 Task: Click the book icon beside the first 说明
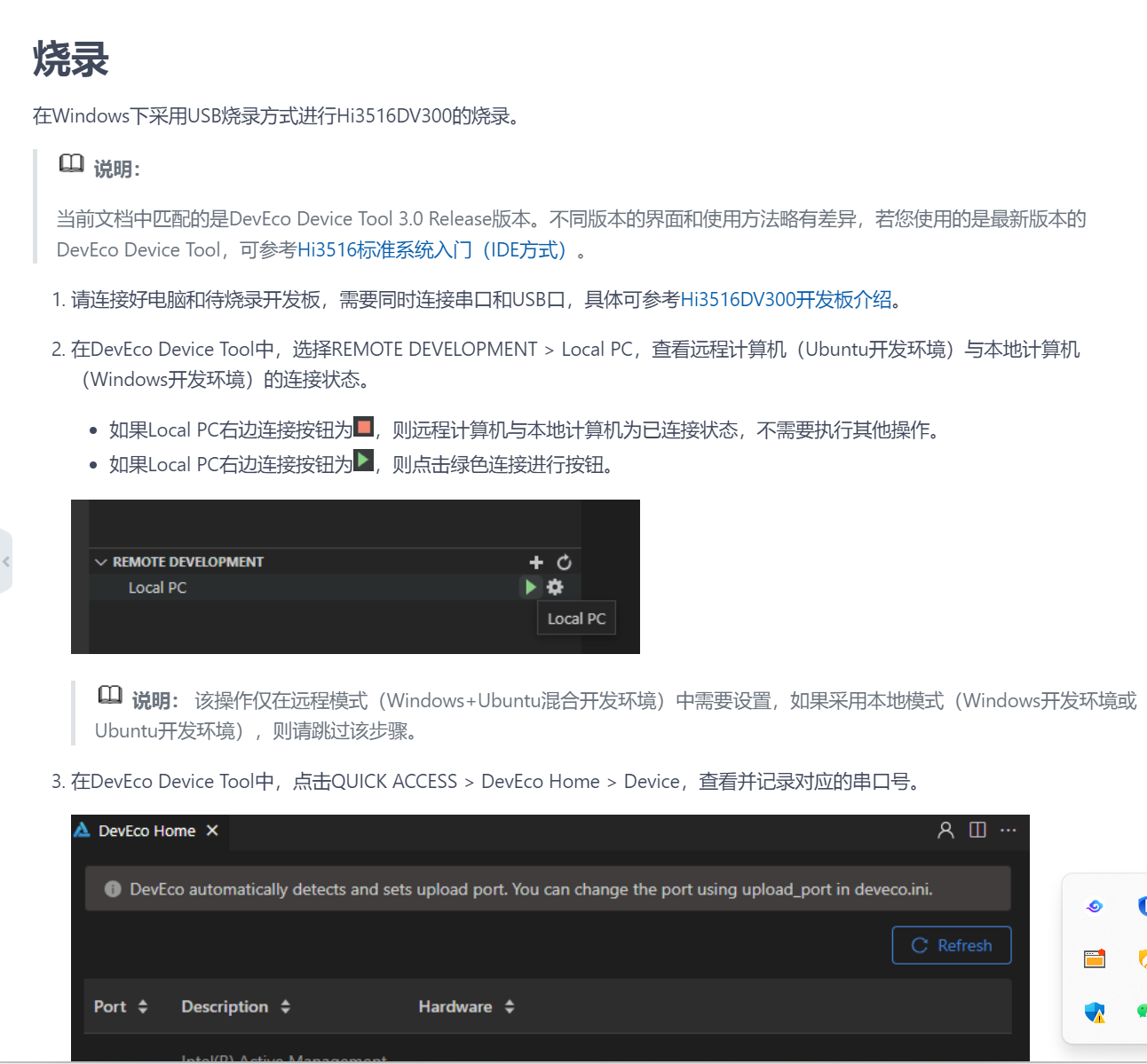pos(71,164)
